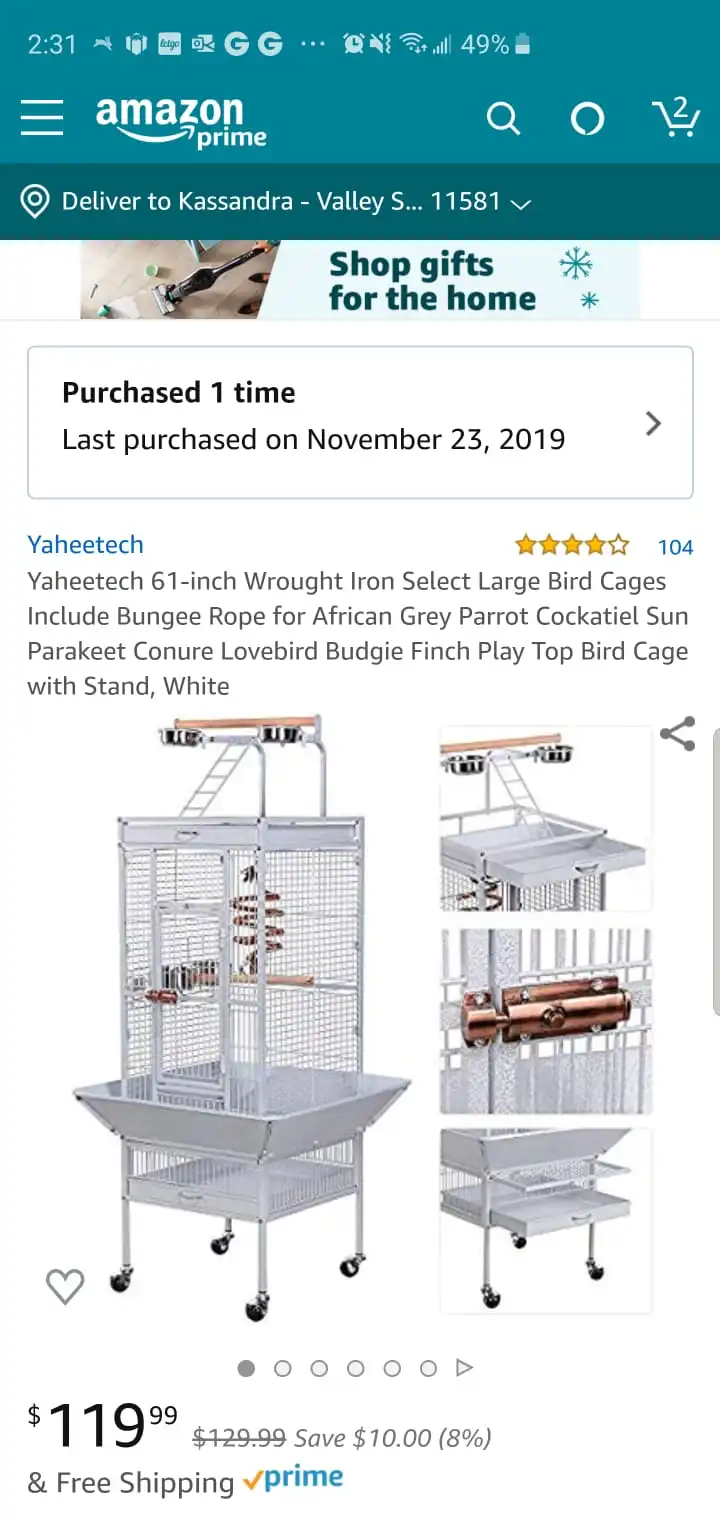Image resolution: width=720 pixels, height=1520 pixels.
Task: Open the shopping cart
Action: click(x=676, y=117)
